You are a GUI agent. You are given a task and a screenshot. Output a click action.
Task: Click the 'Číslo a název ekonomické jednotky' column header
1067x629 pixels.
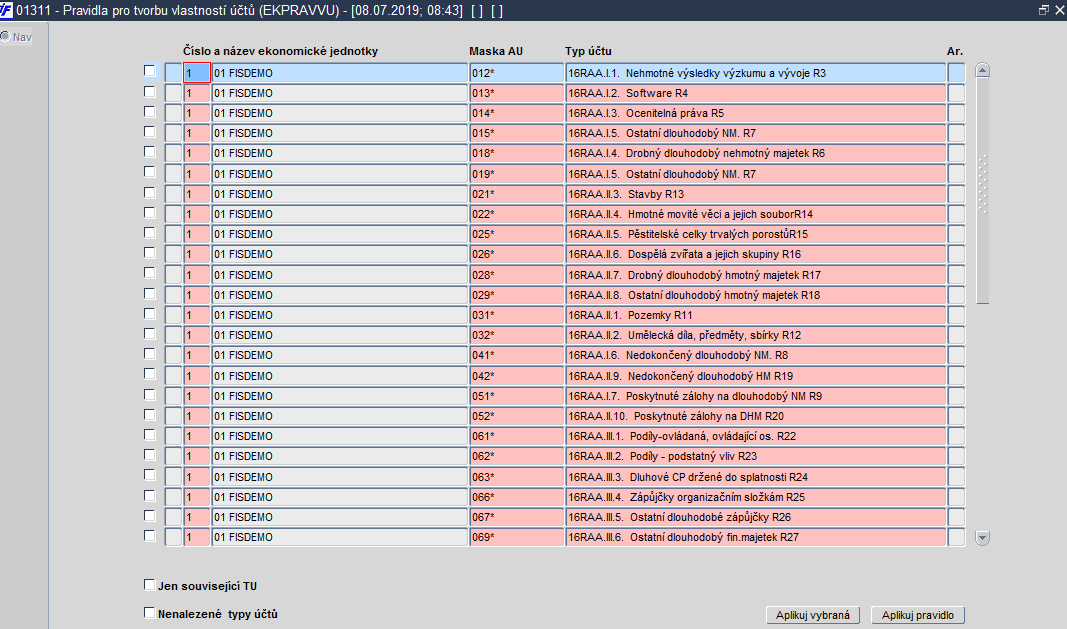coord(280,51)
